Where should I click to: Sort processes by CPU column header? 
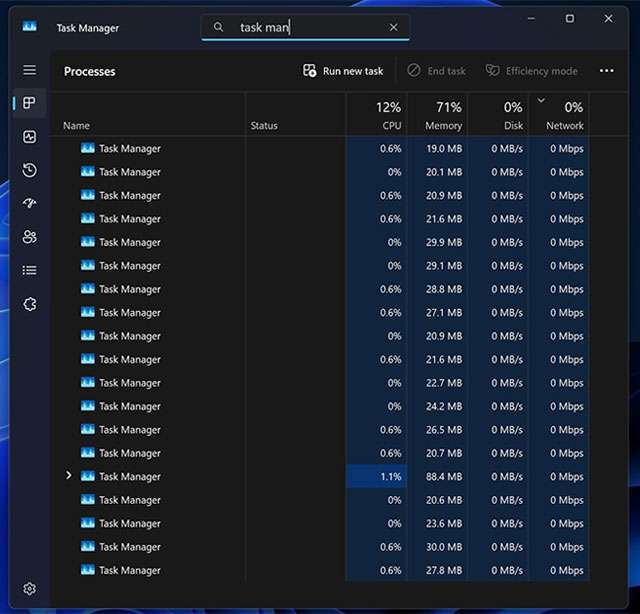377,115
